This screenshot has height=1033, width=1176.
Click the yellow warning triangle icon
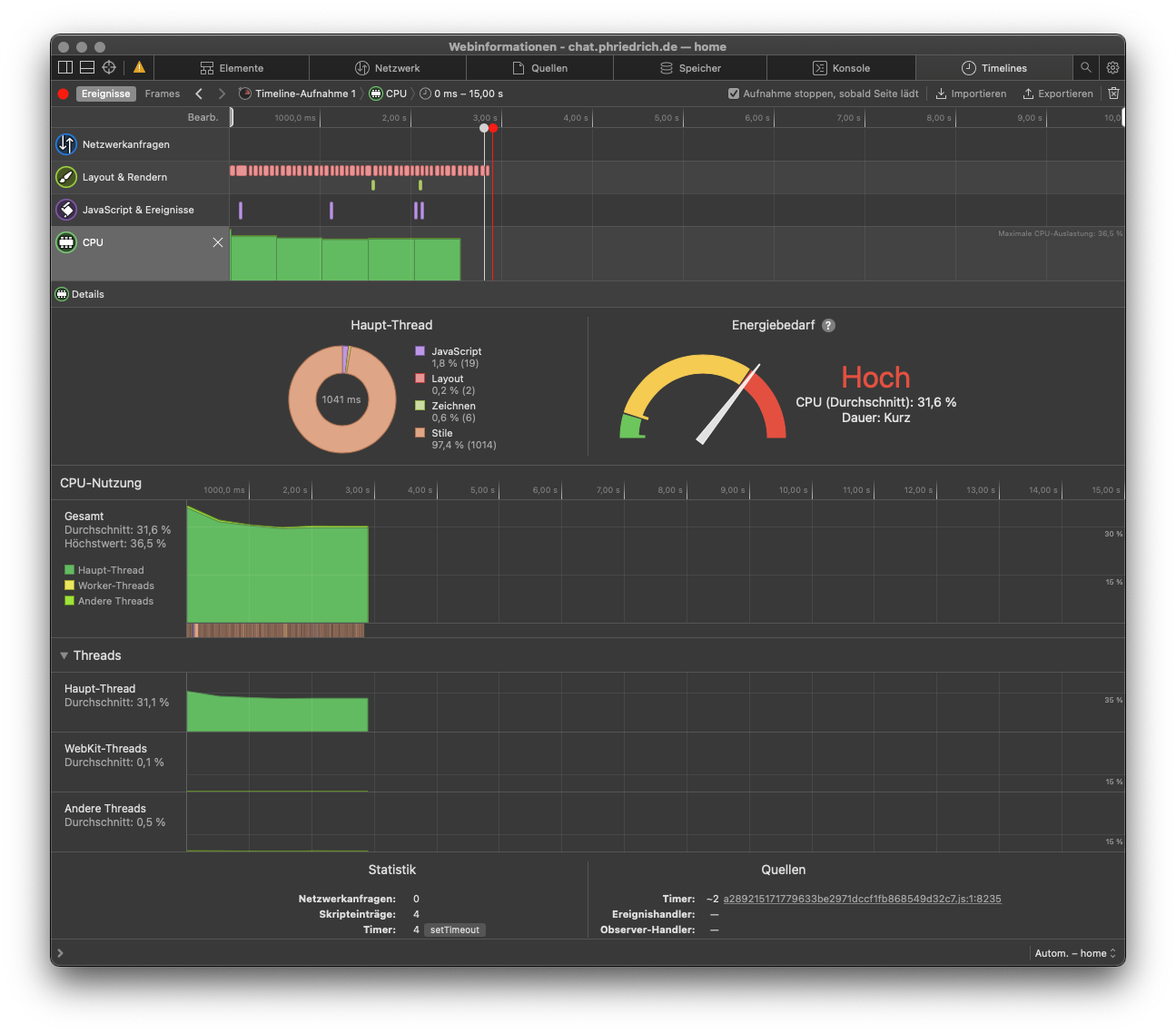139,67
